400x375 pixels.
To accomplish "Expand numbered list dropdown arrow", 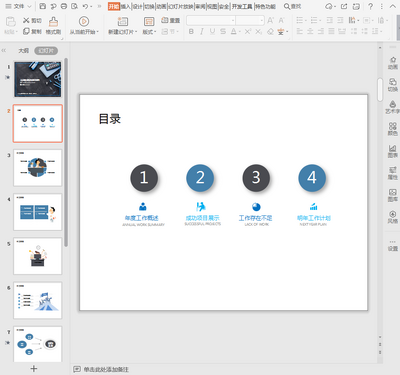I will point(320,21).
